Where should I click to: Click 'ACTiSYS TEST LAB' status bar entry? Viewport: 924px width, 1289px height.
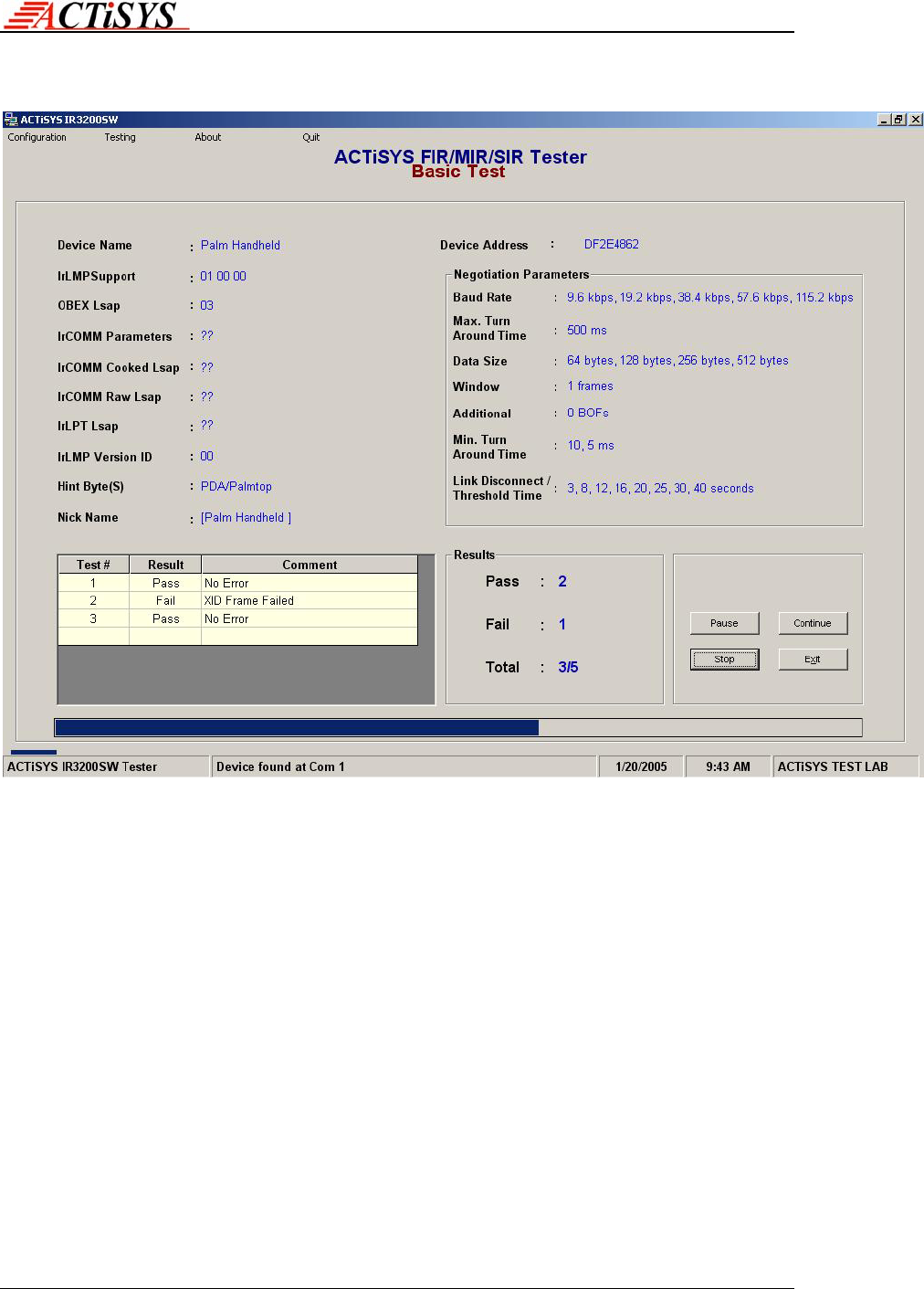point(845,766)
